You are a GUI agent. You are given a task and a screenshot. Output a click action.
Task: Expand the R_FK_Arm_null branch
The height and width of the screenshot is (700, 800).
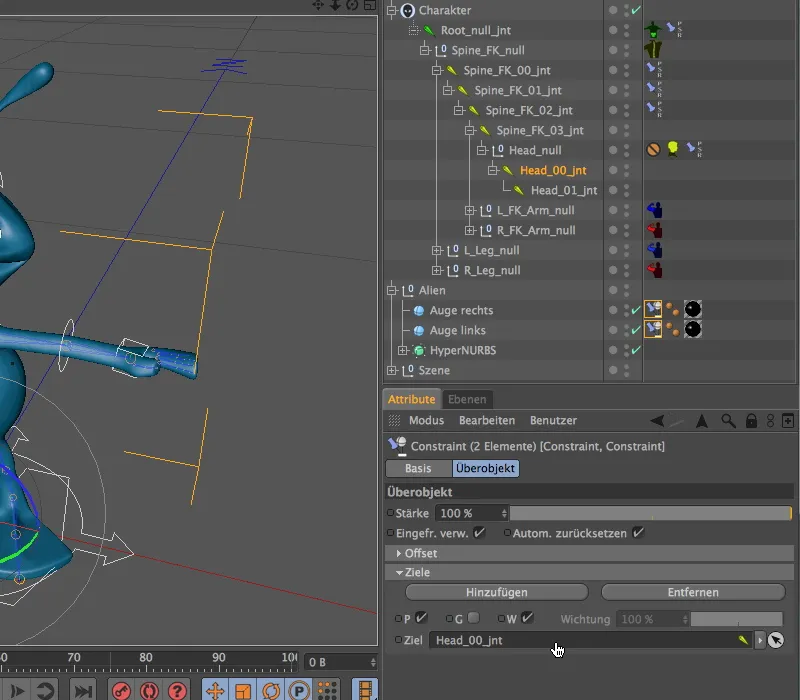[469, 230]
